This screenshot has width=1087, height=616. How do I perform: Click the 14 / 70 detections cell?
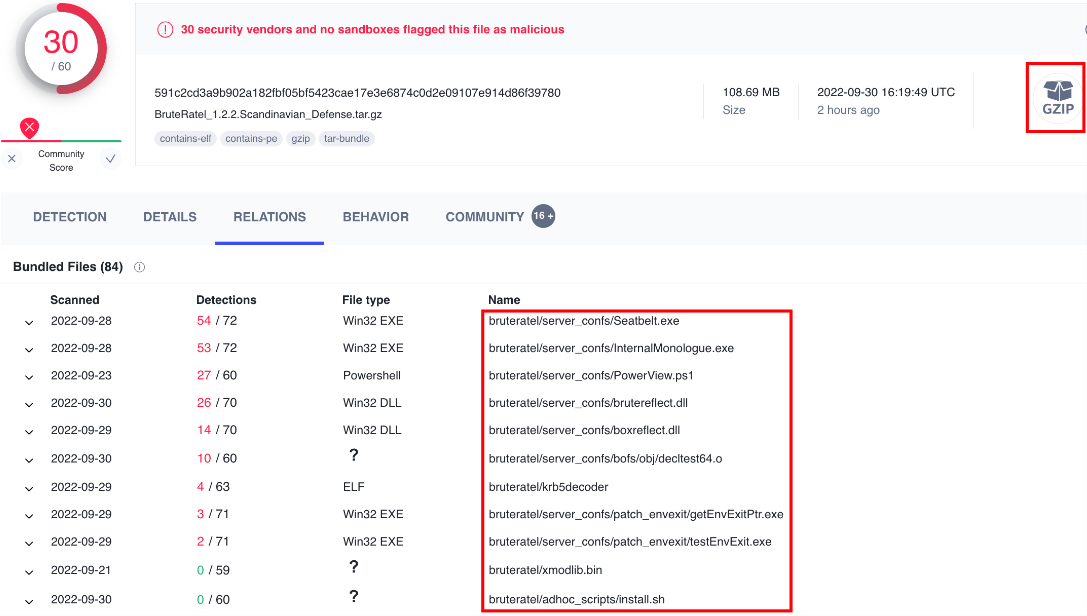[217, 430]
